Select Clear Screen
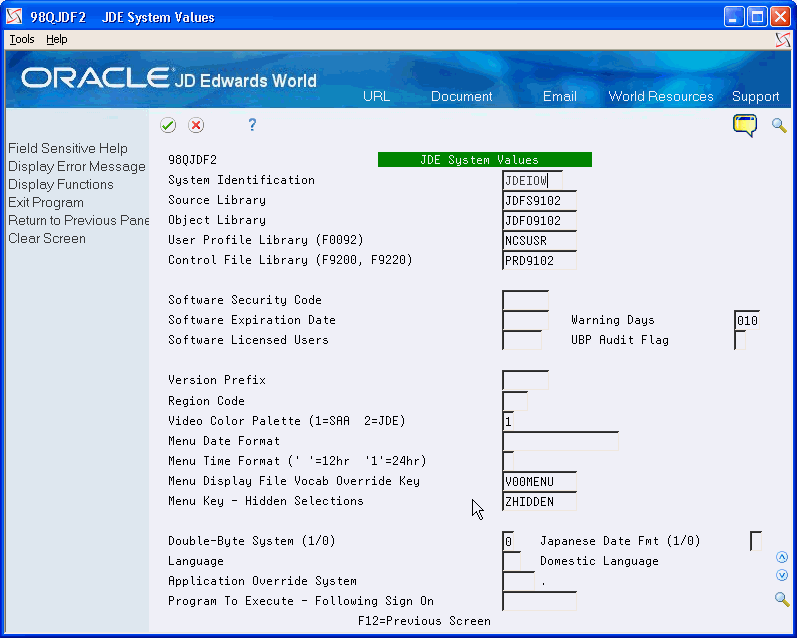This screenshot has height=638, width=797. (x=47, y=238)
